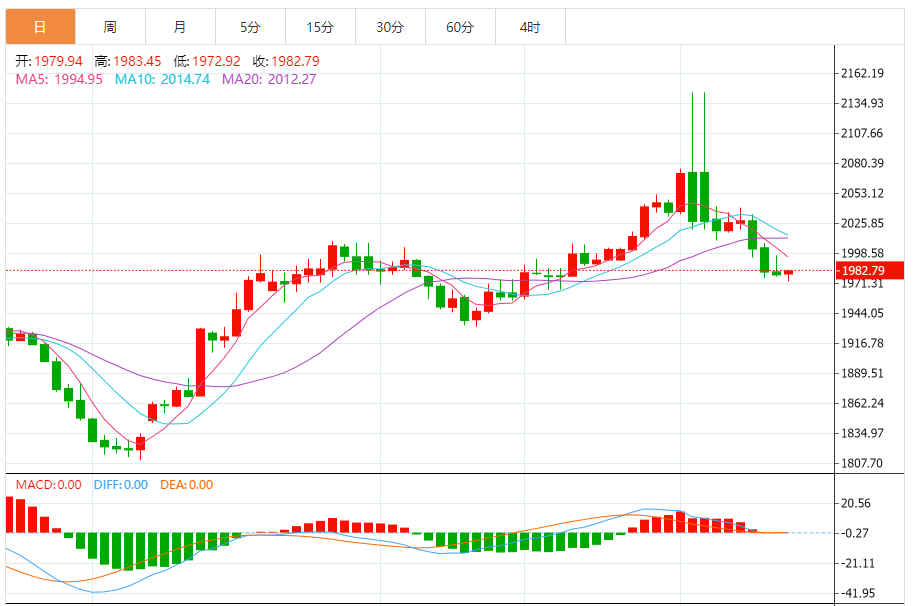Click the 1916.78 price axis label

pos(862,343)
